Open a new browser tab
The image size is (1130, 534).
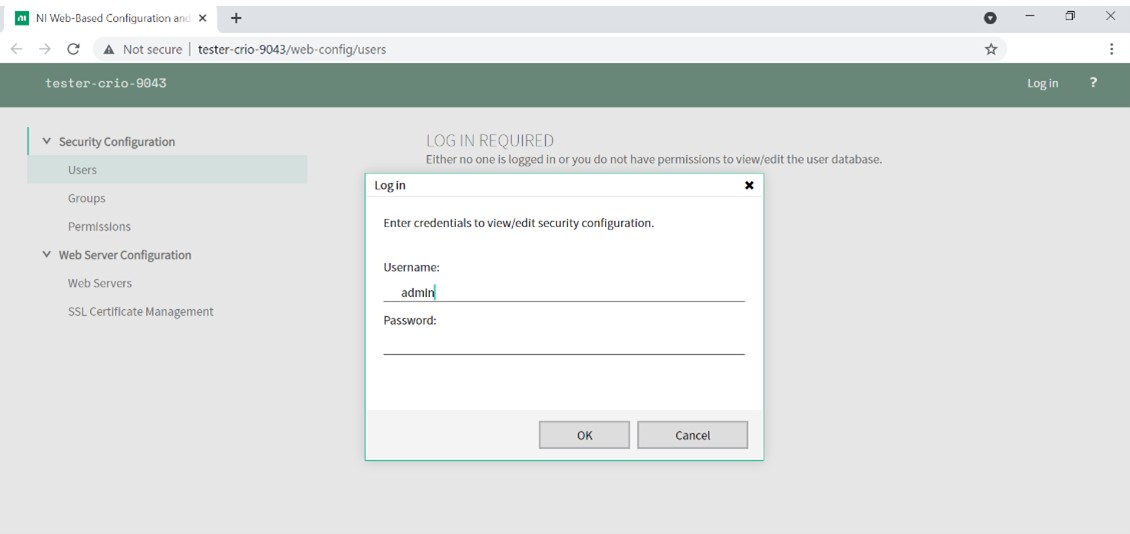[237, 18]
